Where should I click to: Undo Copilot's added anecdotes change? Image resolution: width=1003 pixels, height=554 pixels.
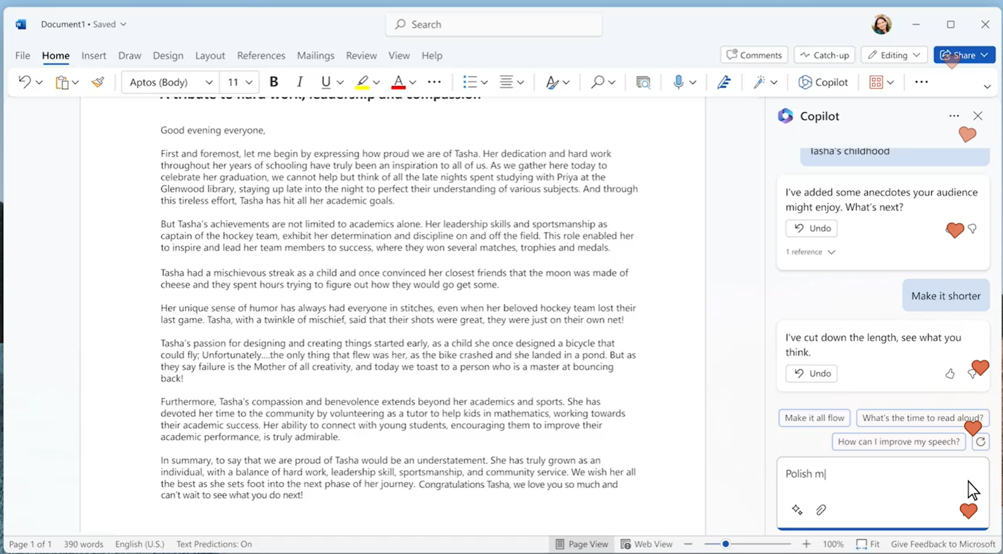pyautogui.click(x=811, y=228)
